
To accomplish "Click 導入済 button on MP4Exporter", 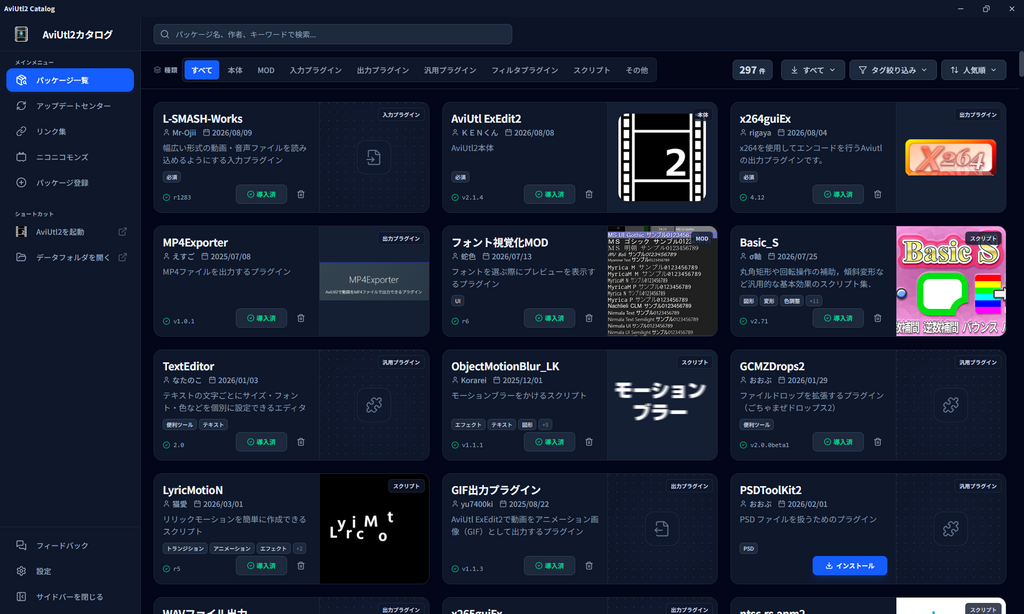I will pyautogui.click(x=261, y=318).
